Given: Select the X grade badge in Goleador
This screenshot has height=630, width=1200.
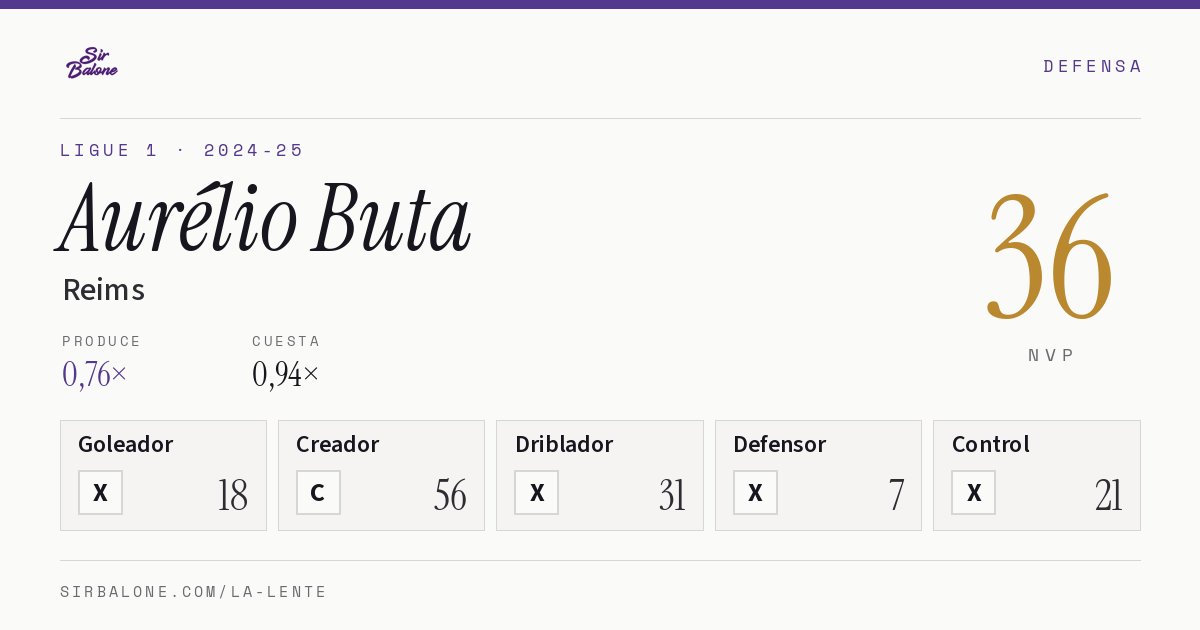Looking at the screenshot, I should pyautogui.click(x=100, y=492).
